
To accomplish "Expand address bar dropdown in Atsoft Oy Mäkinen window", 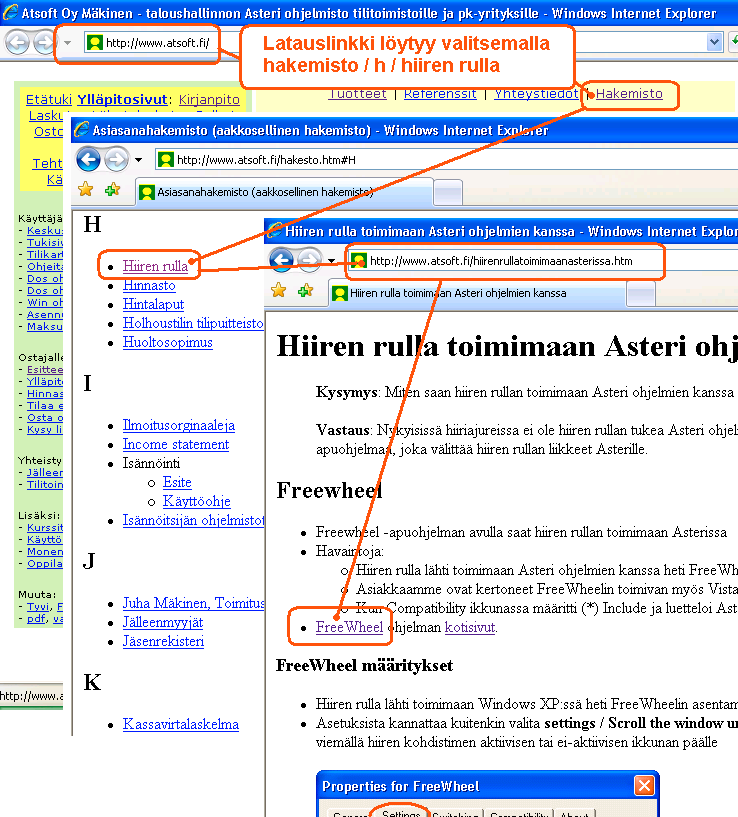I will (714, 42).
